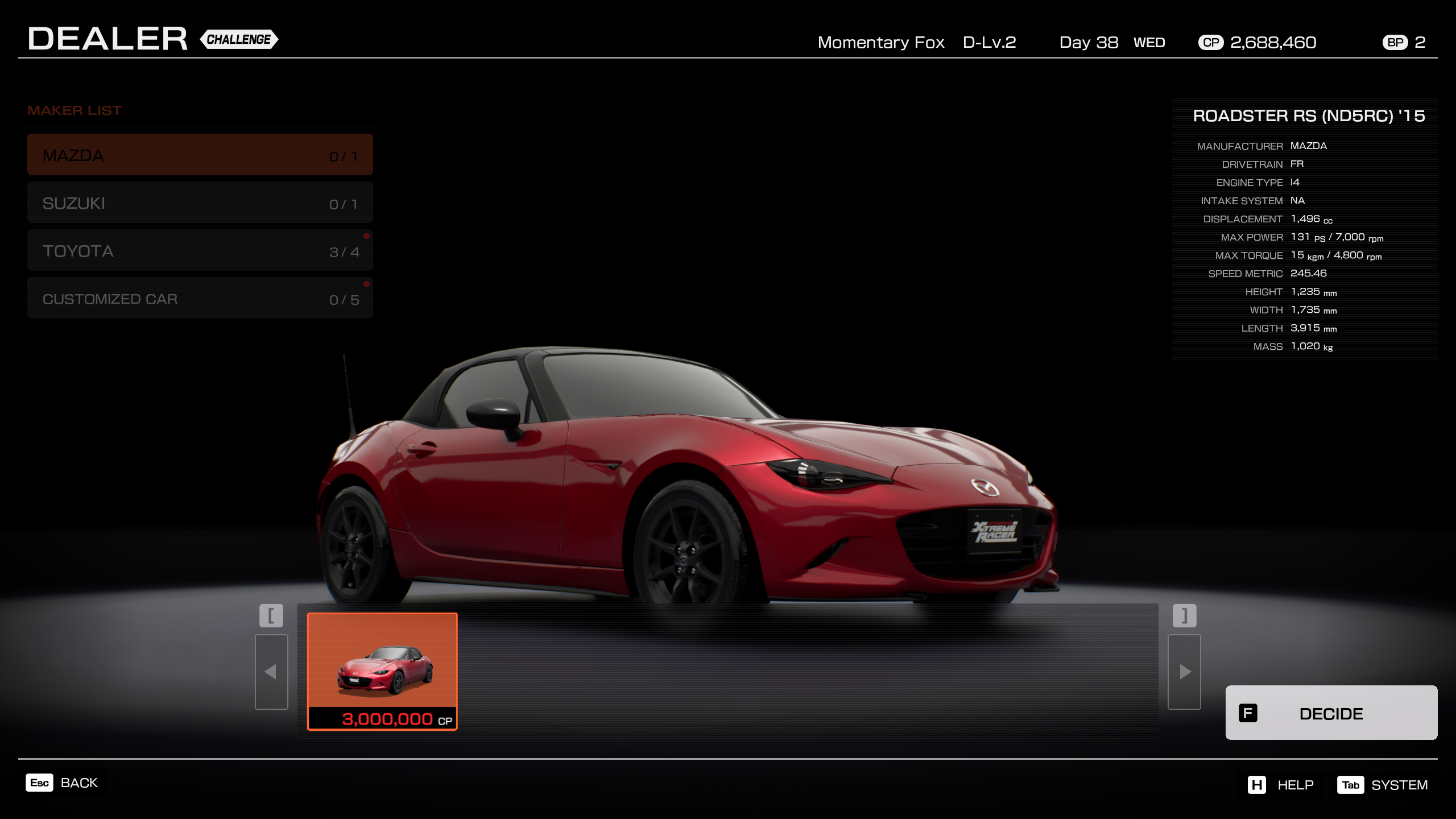Select MAZDA from the maker list
Screen dimensions: 1456x819
(x=199, y=154)
